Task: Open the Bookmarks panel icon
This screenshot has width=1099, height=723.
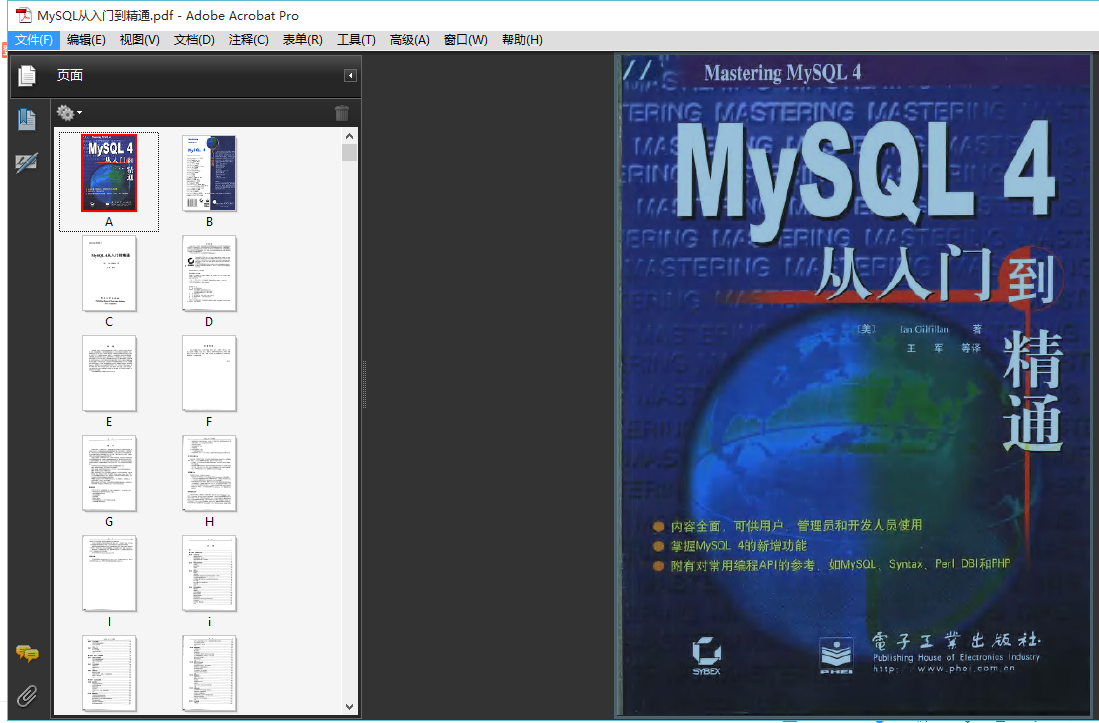Action: tap(27, 119)
